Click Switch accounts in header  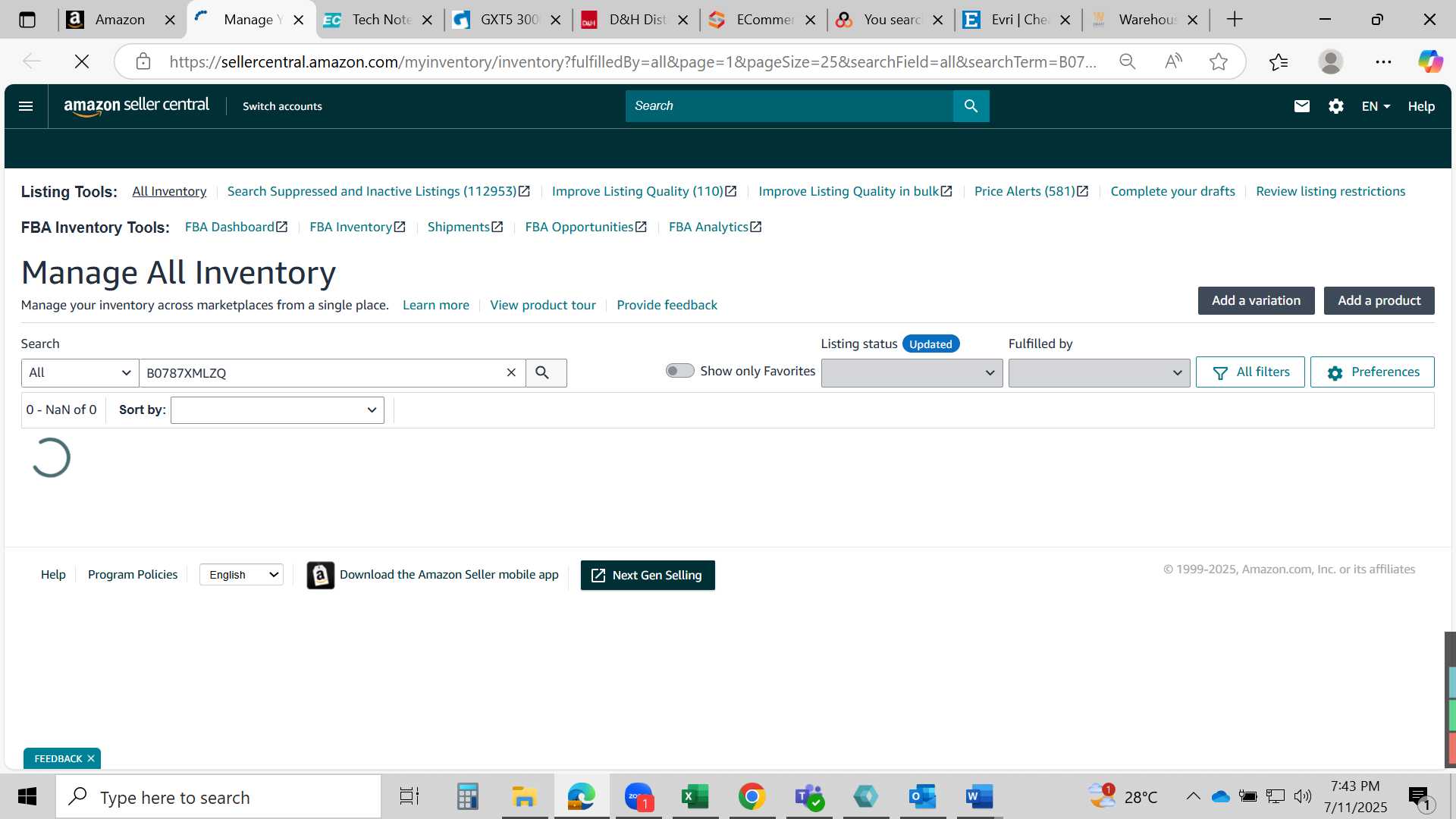[282, 106]
